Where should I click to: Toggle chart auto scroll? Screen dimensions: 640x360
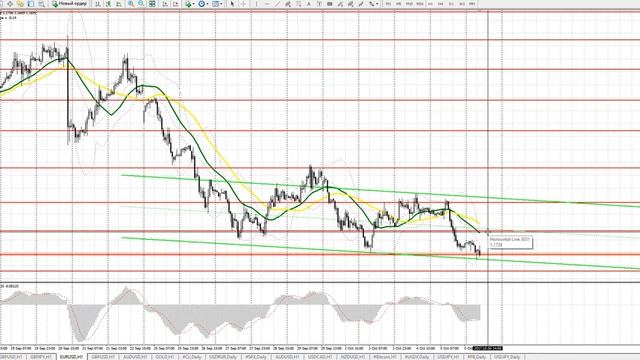[165, 4]
